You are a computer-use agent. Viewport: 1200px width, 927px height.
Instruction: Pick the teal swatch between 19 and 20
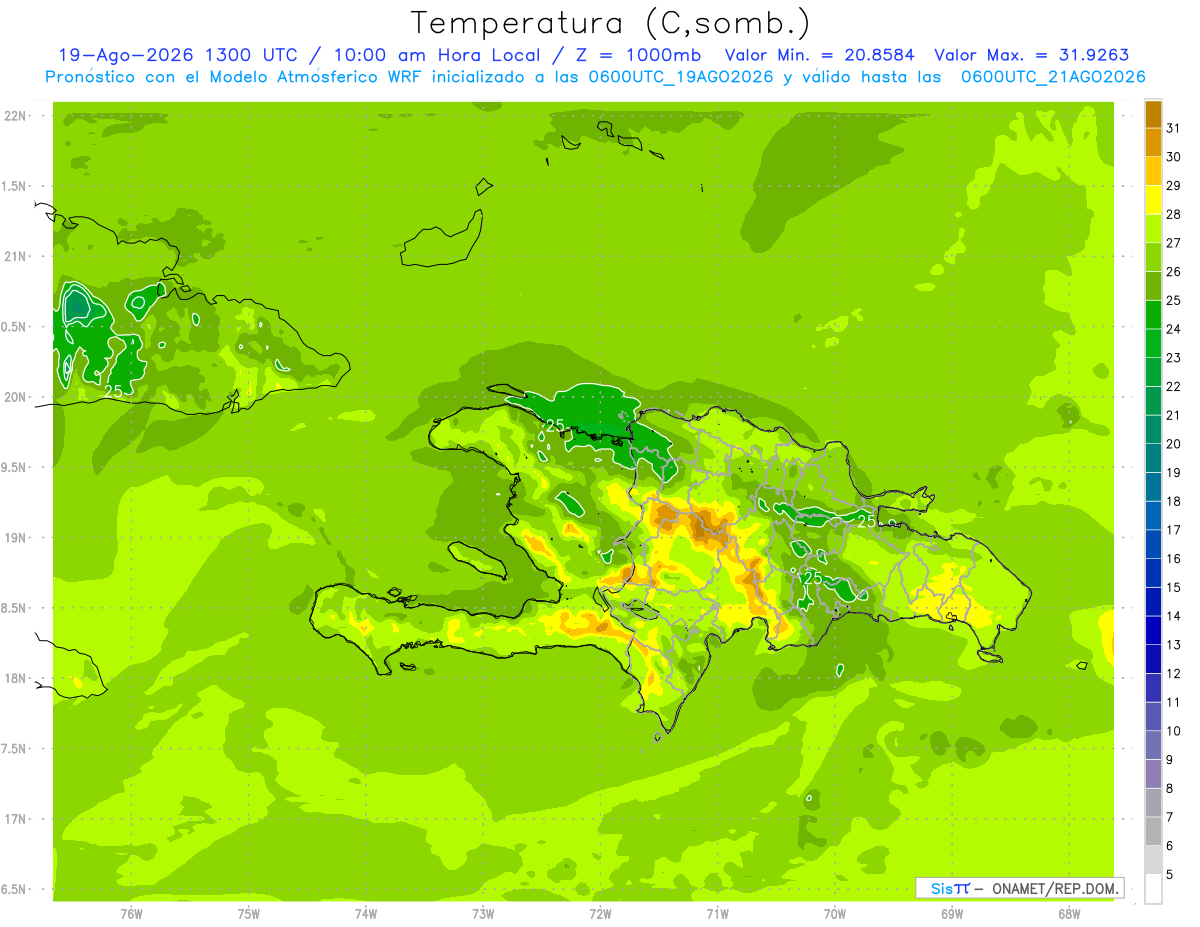point(1153,458)
